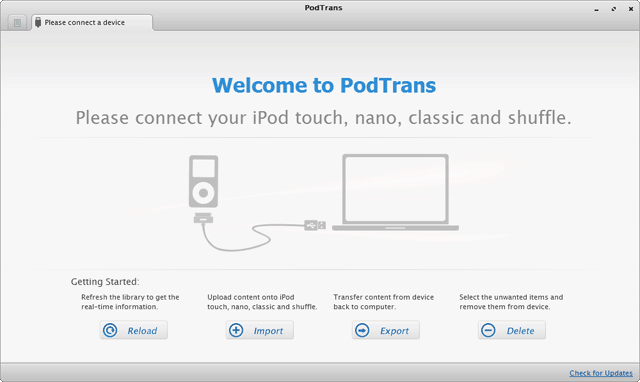Screen dimensions: 640x382
Task: Maximize the PodTrans window
Action: pyautogui.click(x=614, y=9)
